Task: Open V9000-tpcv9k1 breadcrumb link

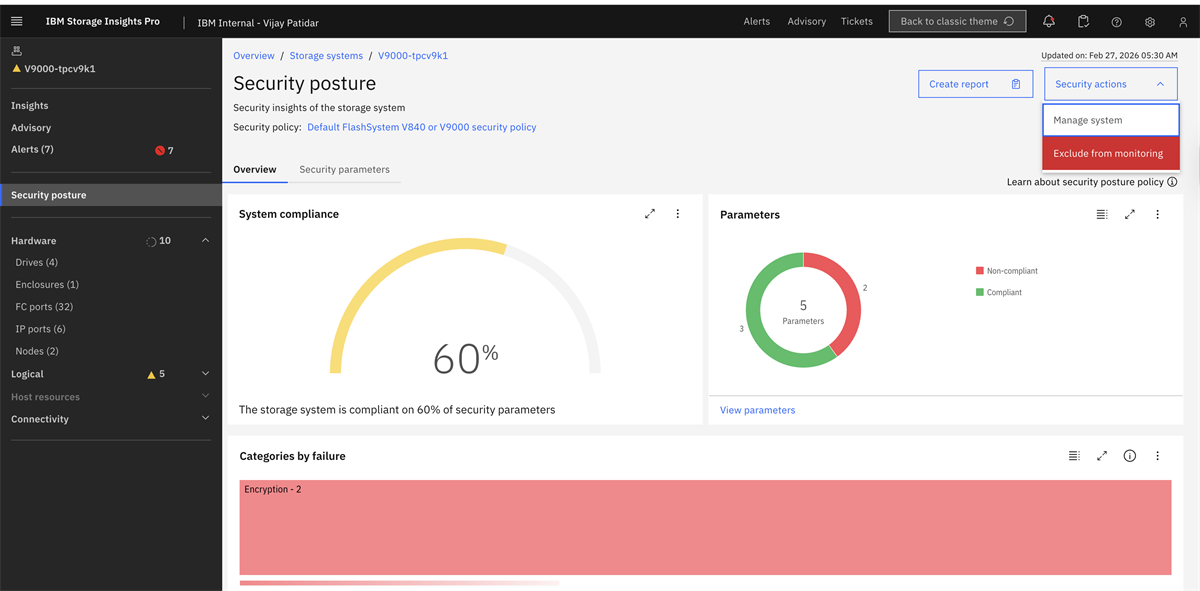Action: click(x=413, y=56)
